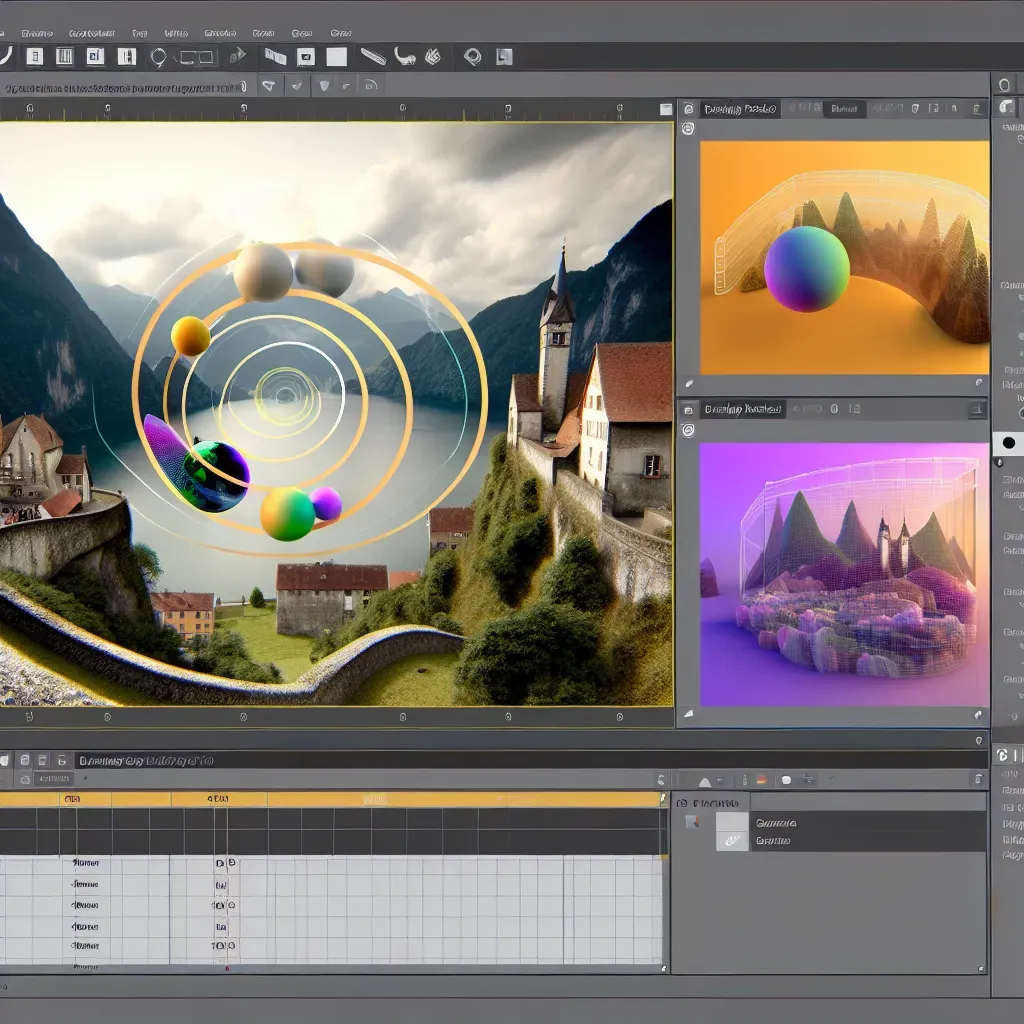Open the last menu in the menu bar
The width and height of the screenshot is (1024, 1024).
coord(341,33)
